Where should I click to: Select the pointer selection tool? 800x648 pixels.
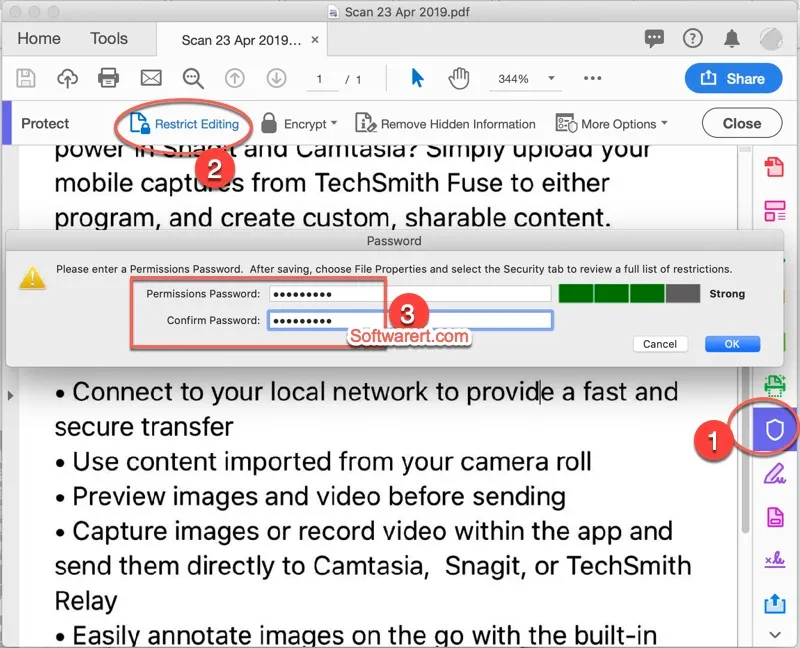[417, 77]
